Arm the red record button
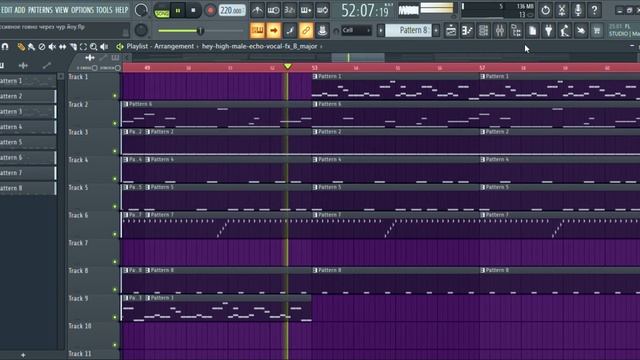The height and width of the screenshot is (360, 640). [210, 11]
